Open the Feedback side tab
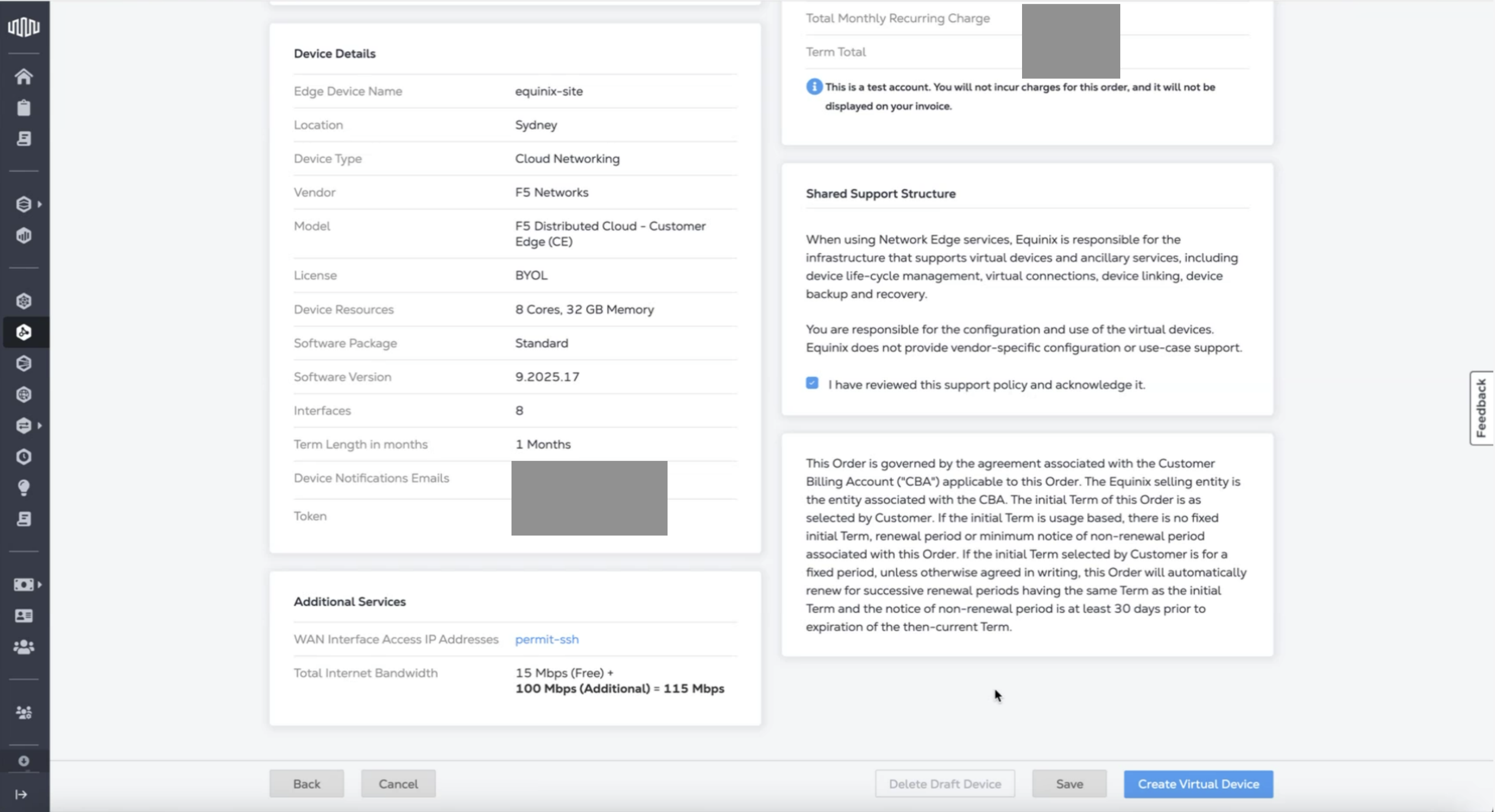 tap(1481, 408)
